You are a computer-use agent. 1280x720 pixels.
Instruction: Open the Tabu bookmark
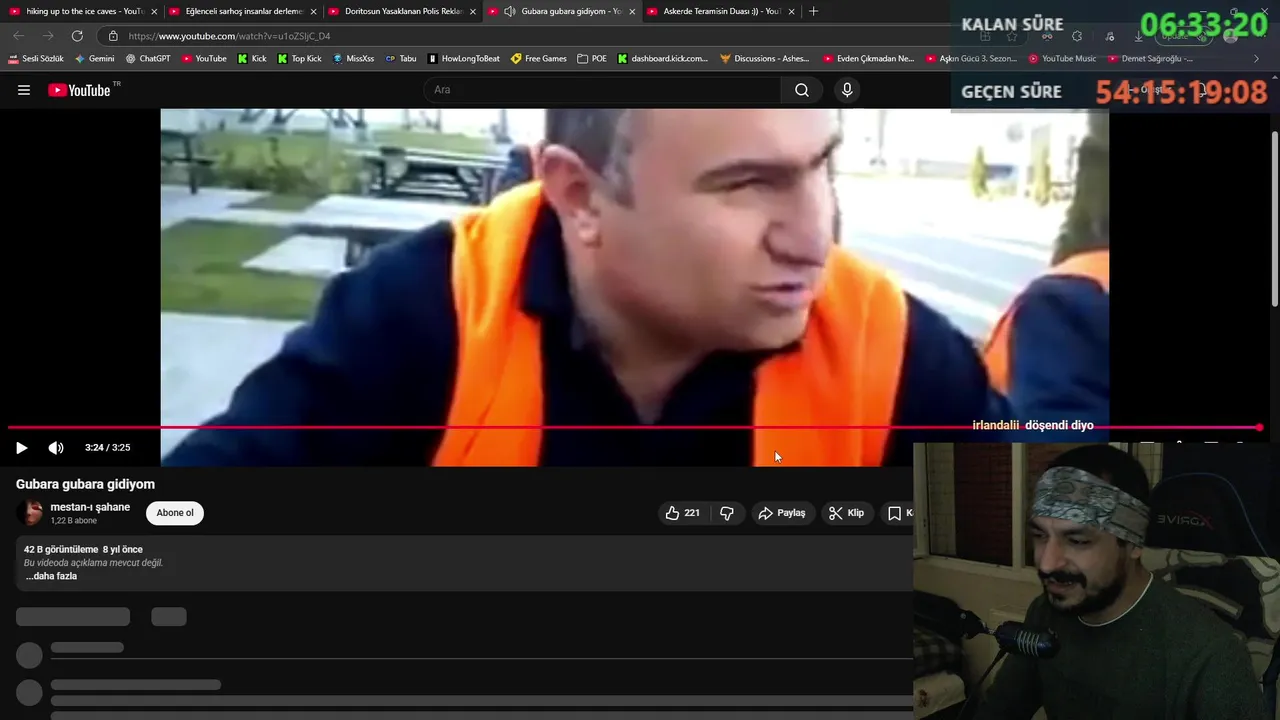(401, 59)
